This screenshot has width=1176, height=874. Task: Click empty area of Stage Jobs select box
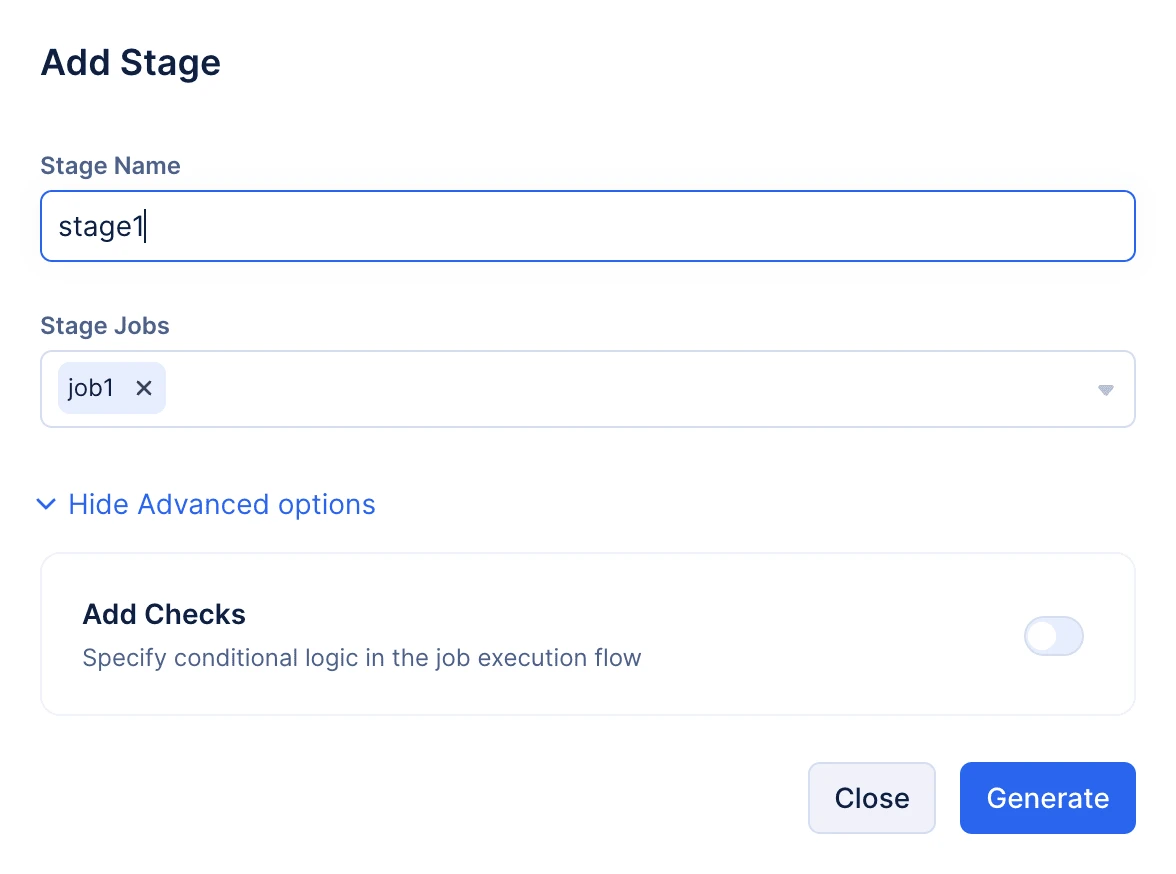coord(630,389)
